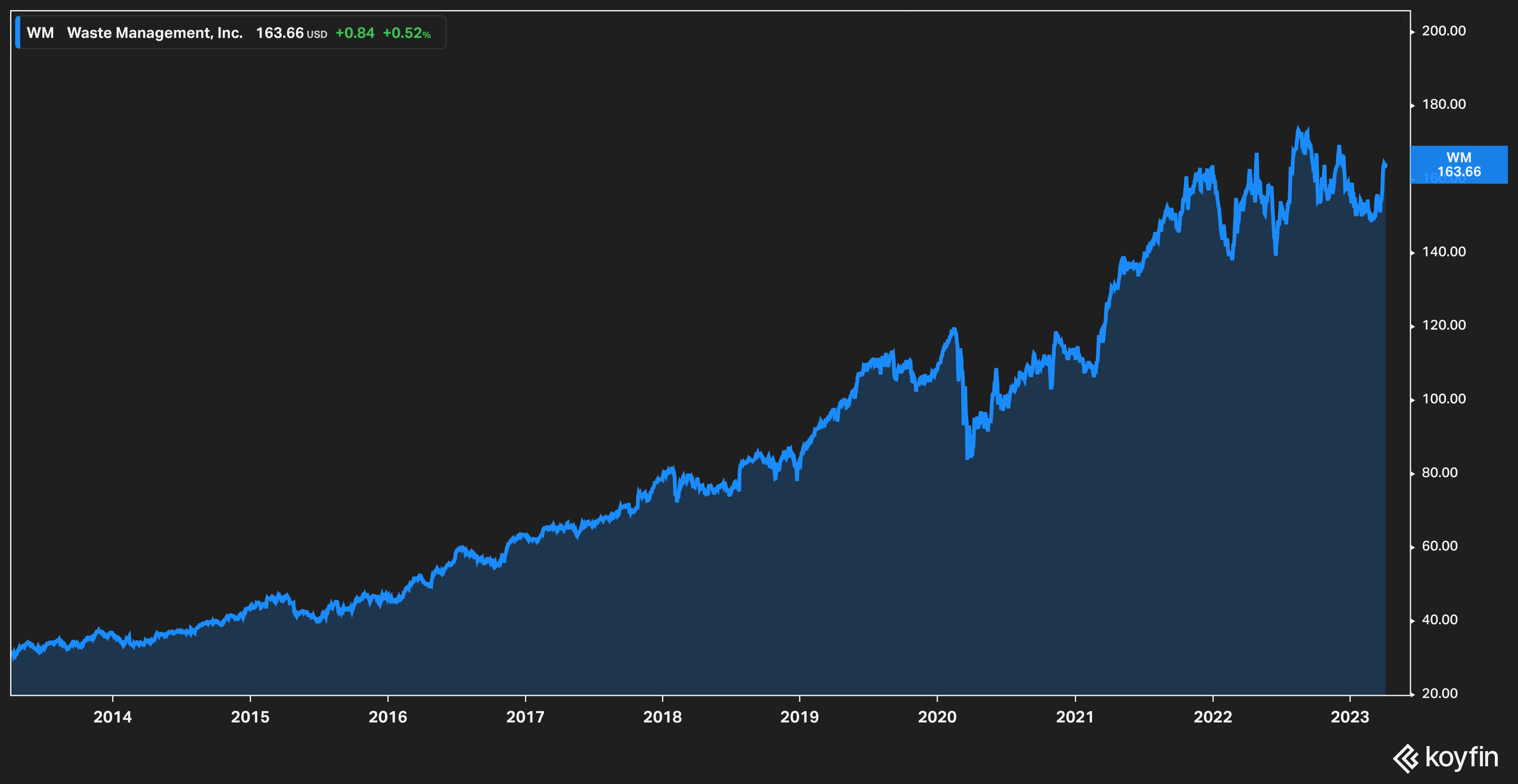Select the WM ticker symbol in the legend

[x=40, y=33]
